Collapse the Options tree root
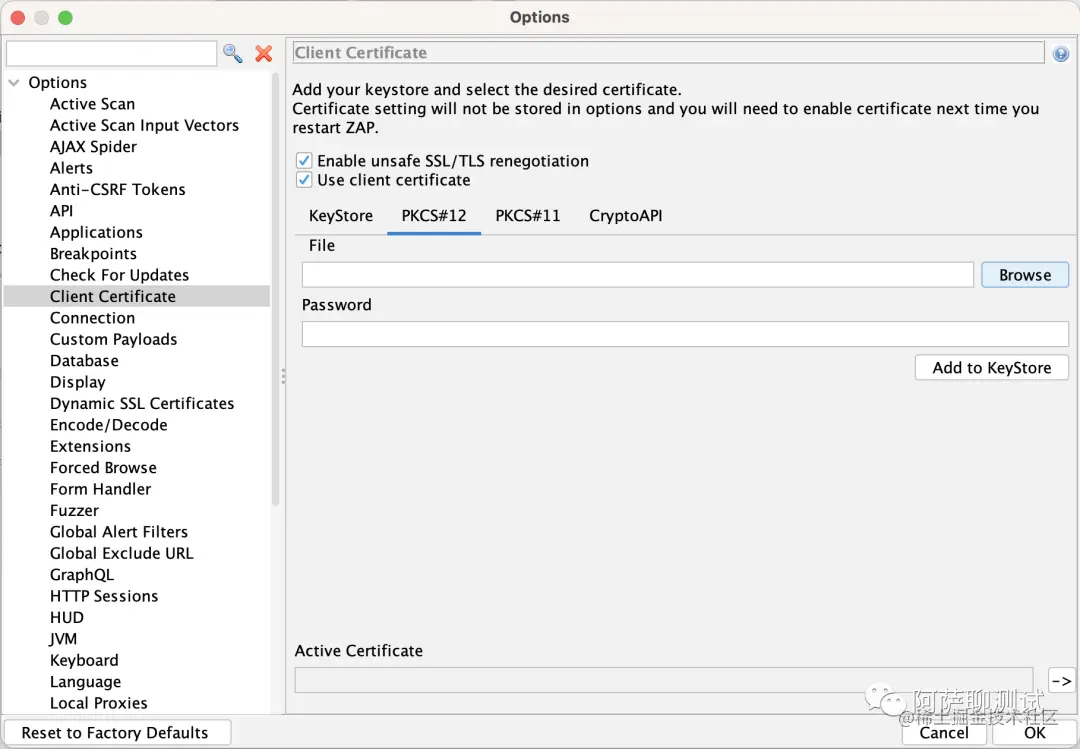 (14, 83)
